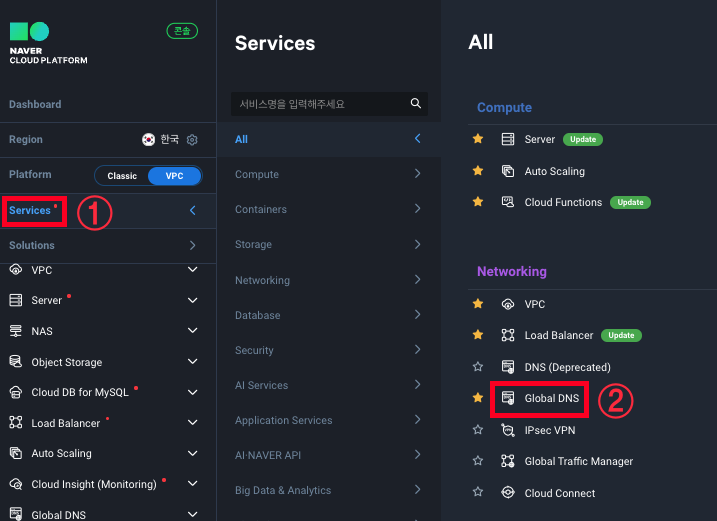Viewport: 717px width, 521px height.
Task: Expand the Object Storage chevron
Action: point(193,361)
